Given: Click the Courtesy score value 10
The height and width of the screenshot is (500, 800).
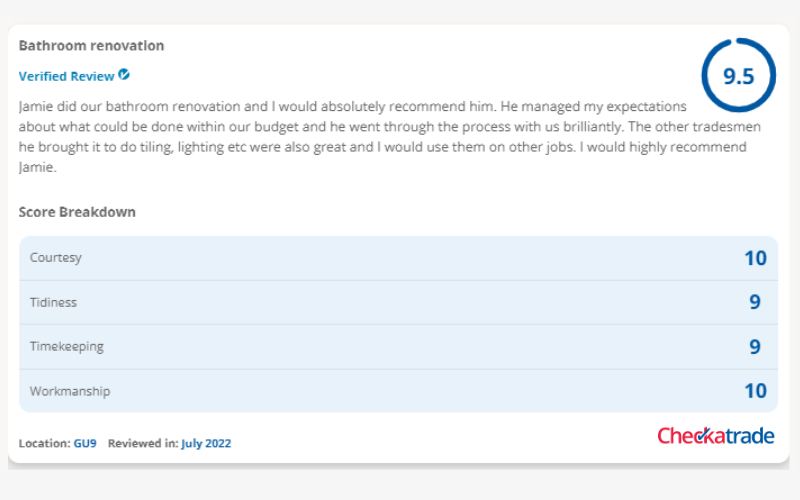Looking at the screenshot, I should (x=755, y=258).
